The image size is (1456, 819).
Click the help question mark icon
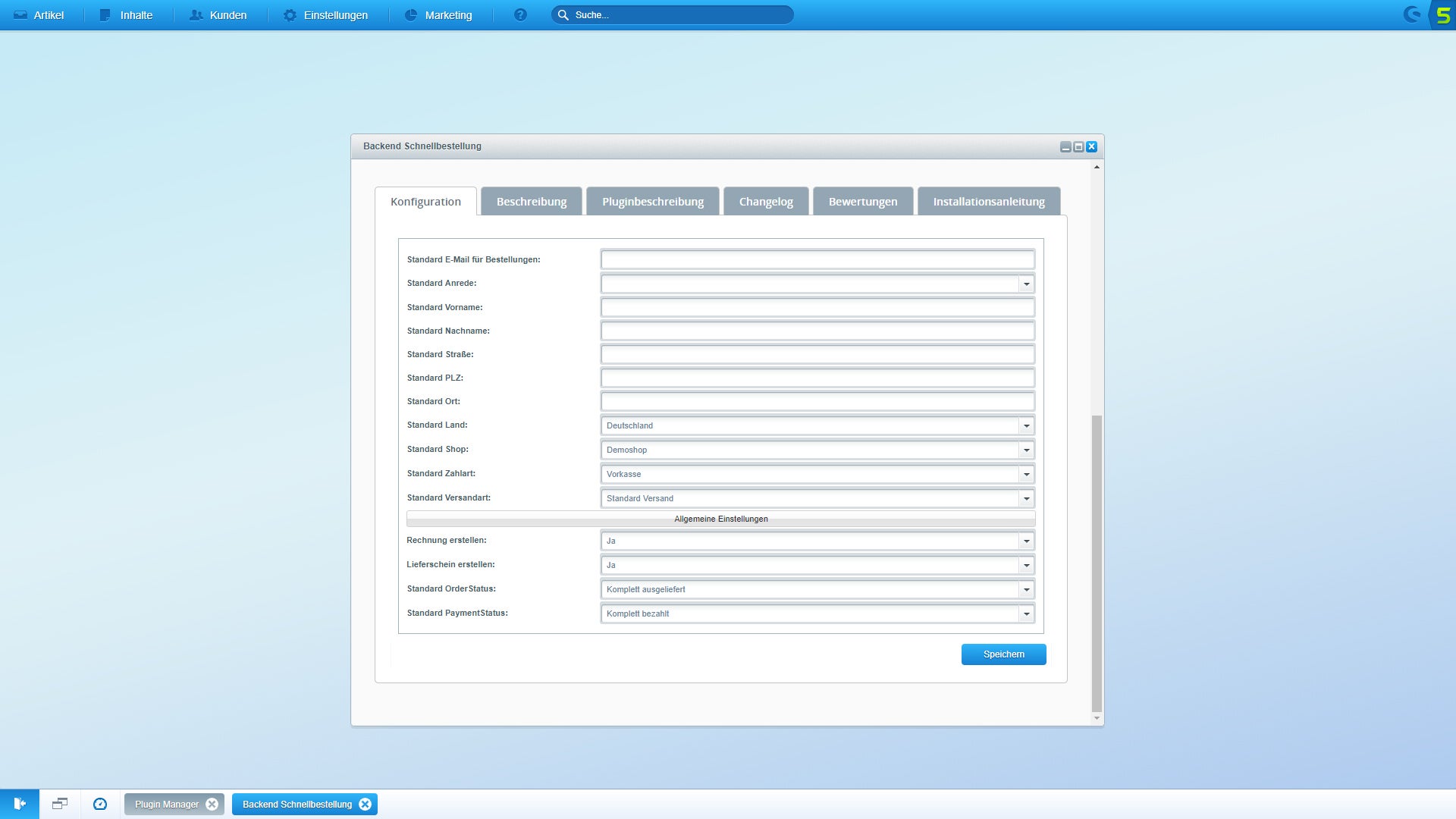pos(520,15)
